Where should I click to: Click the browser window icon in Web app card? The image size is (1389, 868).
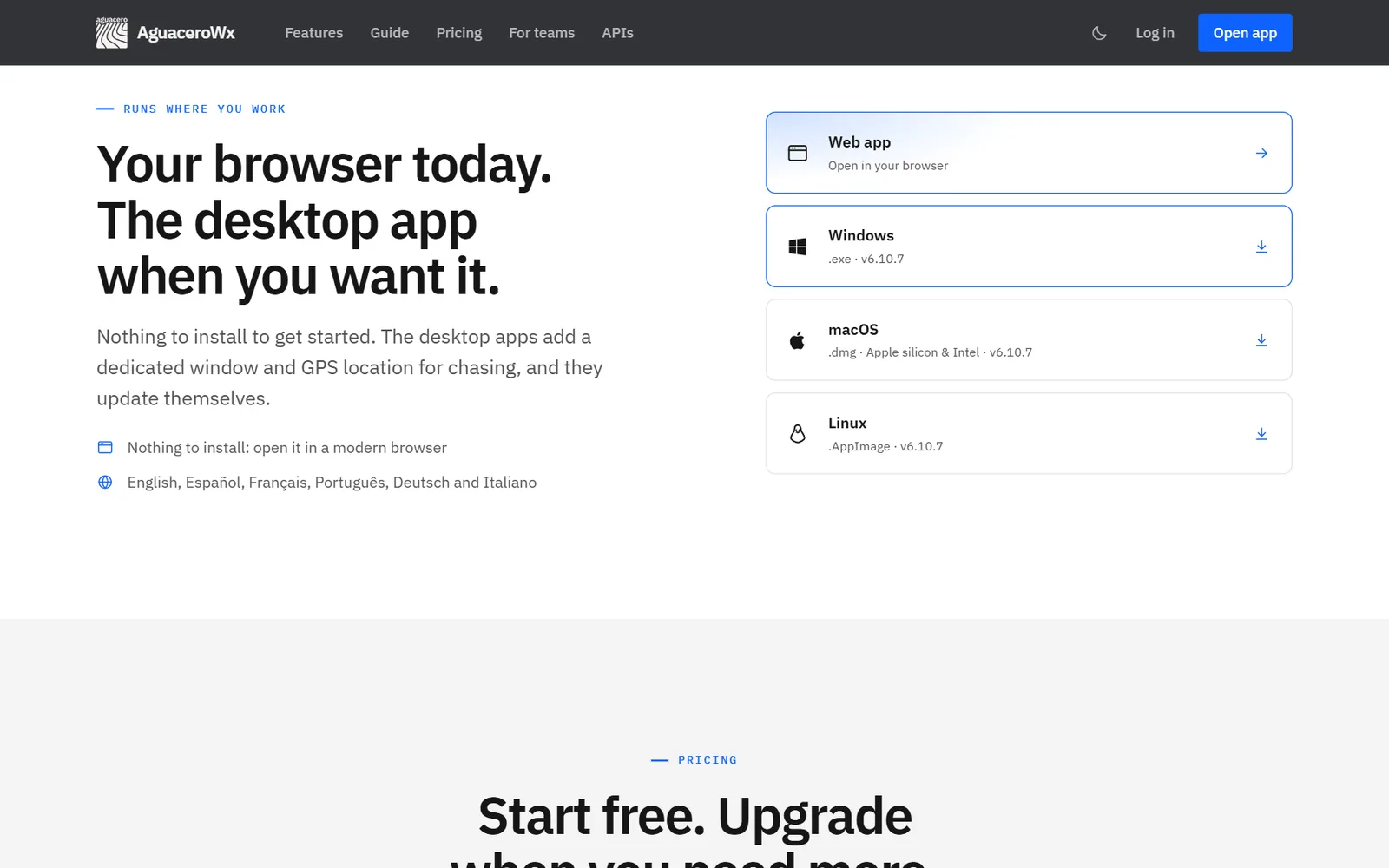point(797,153)
